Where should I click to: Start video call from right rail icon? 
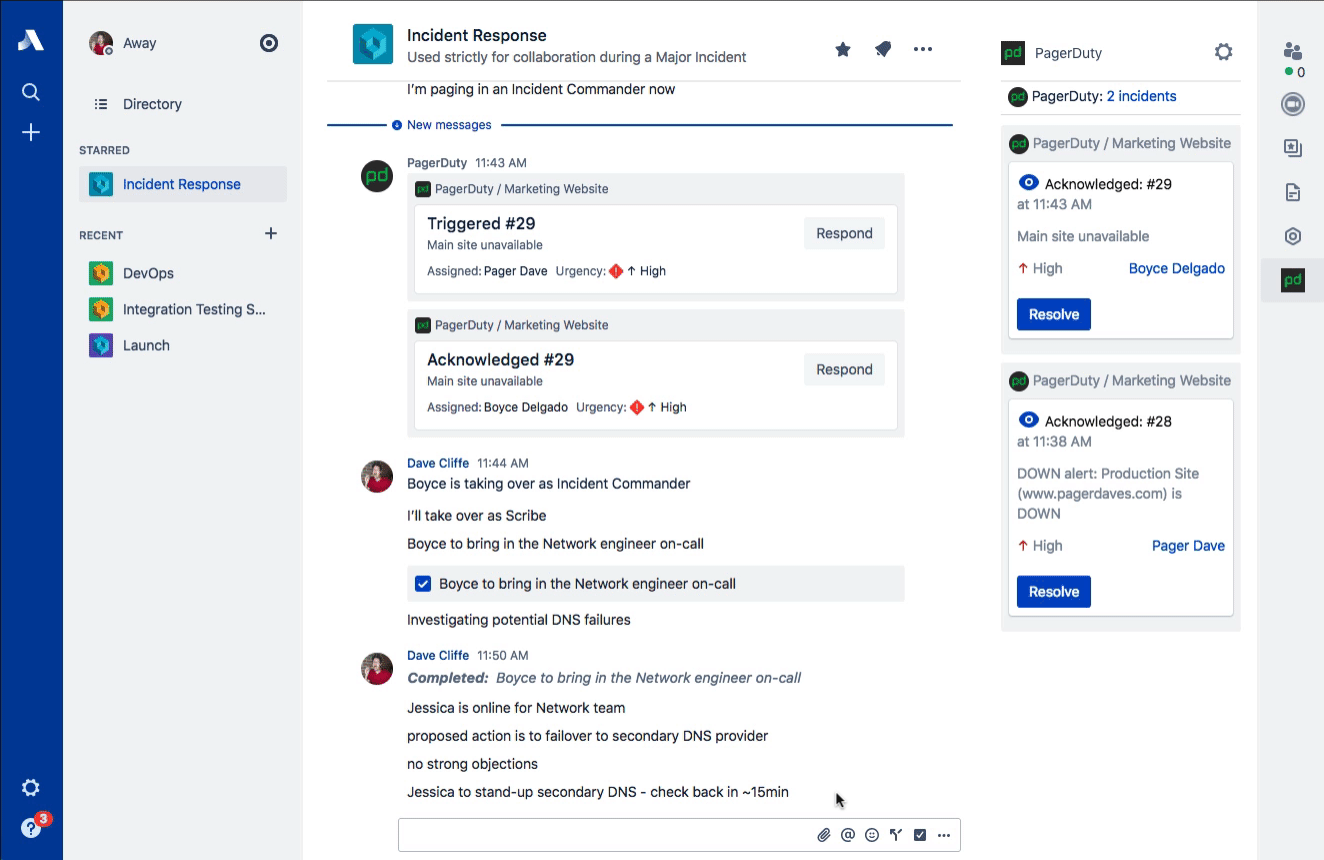1293,104
